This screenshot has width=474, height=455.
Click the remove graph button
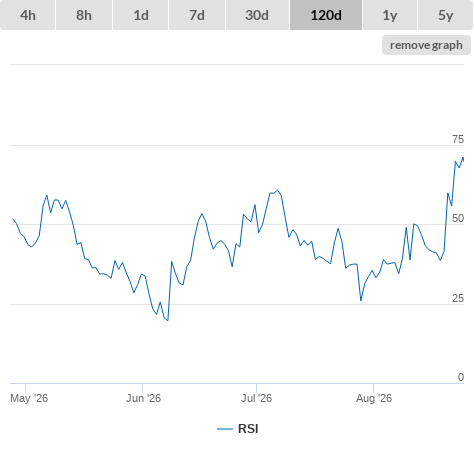pyautogui.click(x=426, y=45)
